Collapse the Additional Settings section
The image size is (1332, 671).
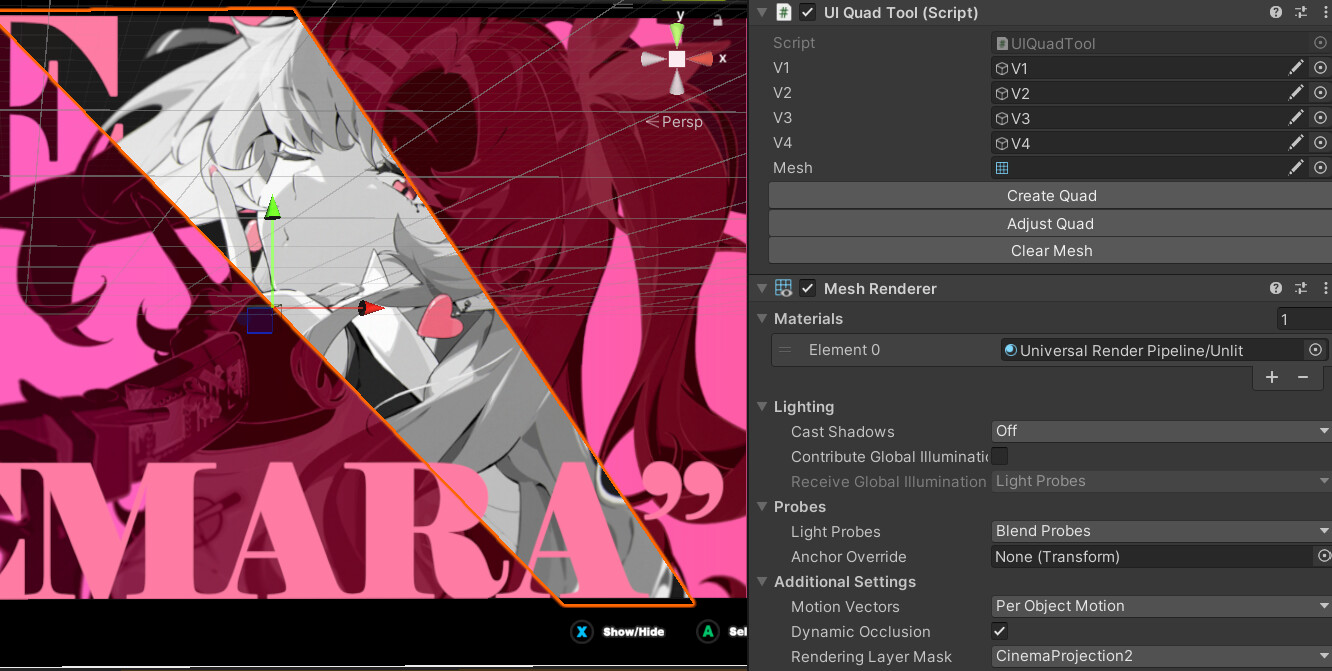coord(763,582)
